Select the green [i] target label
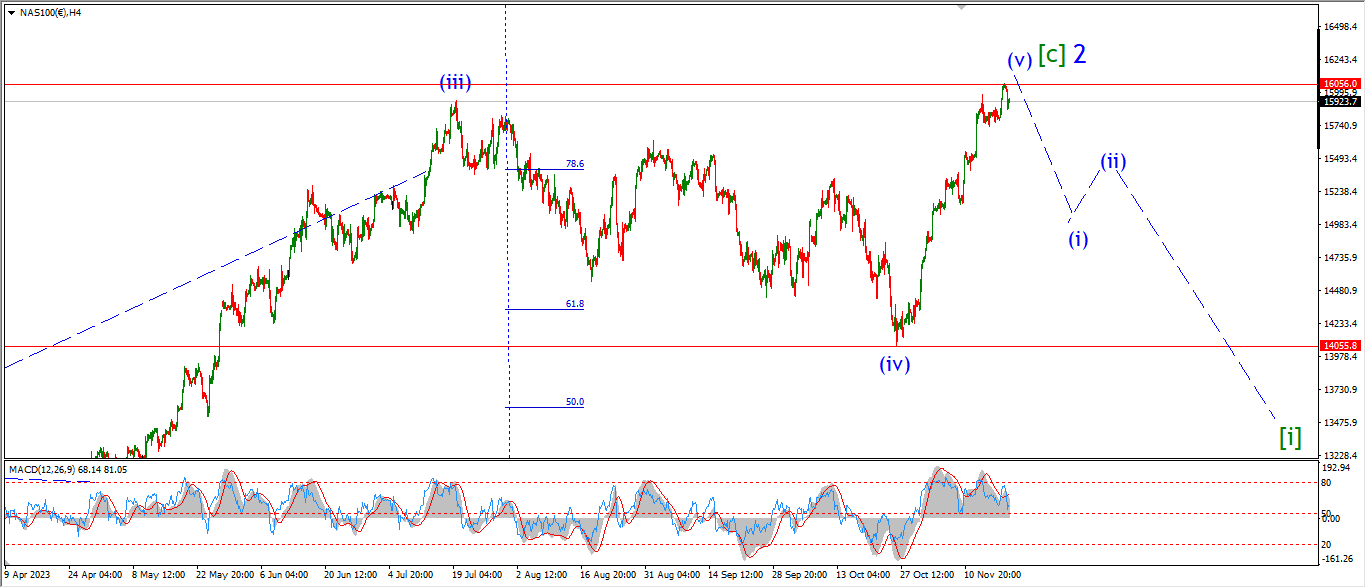The width and height of the screenshot is (1366, 588). pos(1291,437)
